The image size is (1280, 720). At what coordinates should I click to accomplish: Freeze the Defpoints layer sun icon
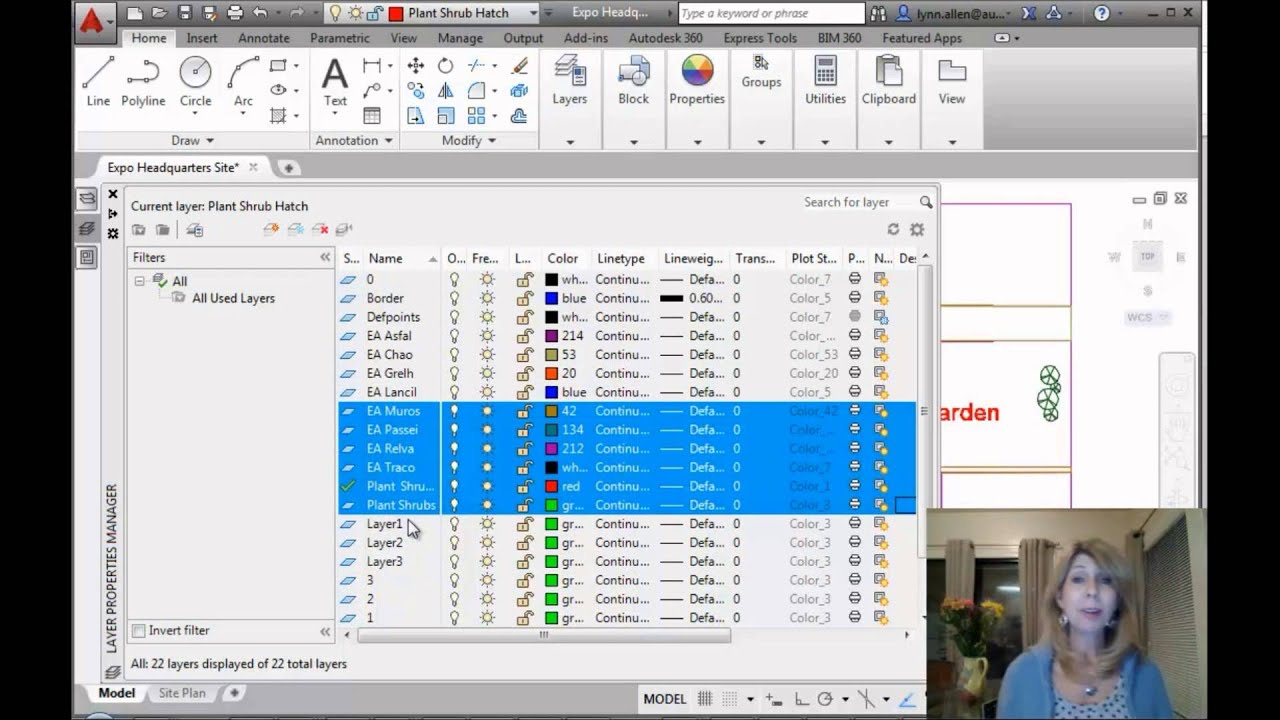pos(487,317)
